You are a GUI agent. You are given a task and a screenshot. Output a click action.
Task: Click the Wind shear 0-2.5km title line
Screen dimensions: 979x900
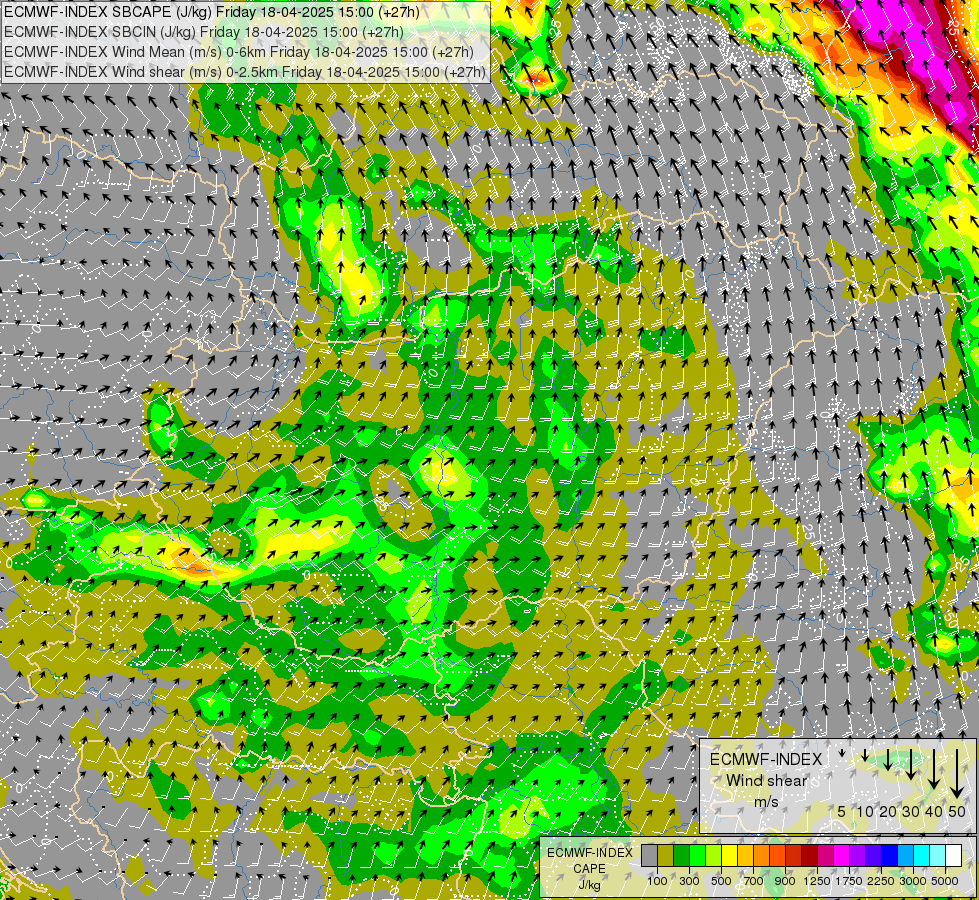point(245,72)
